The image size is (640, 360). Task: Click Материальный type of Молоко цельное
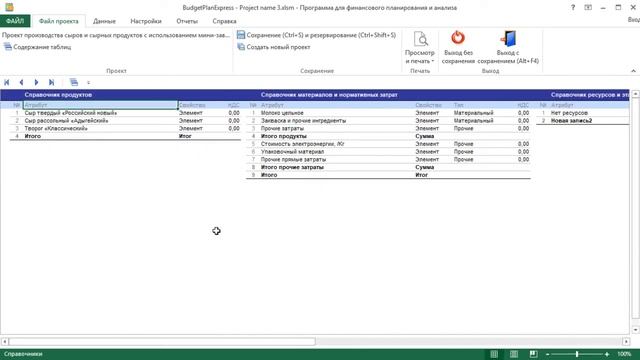pyautogui.click(x=473, y=113)
